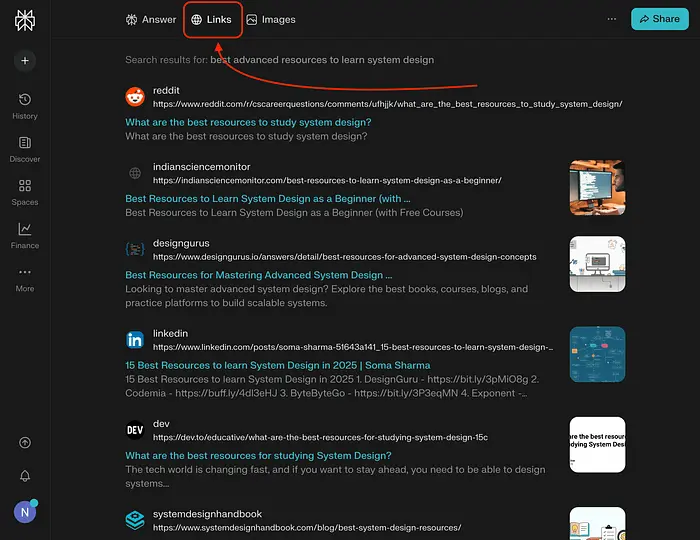Switch to the Answer tab
Image resolution: width=700 pixels, height=540 pixels.
(151, 19)
